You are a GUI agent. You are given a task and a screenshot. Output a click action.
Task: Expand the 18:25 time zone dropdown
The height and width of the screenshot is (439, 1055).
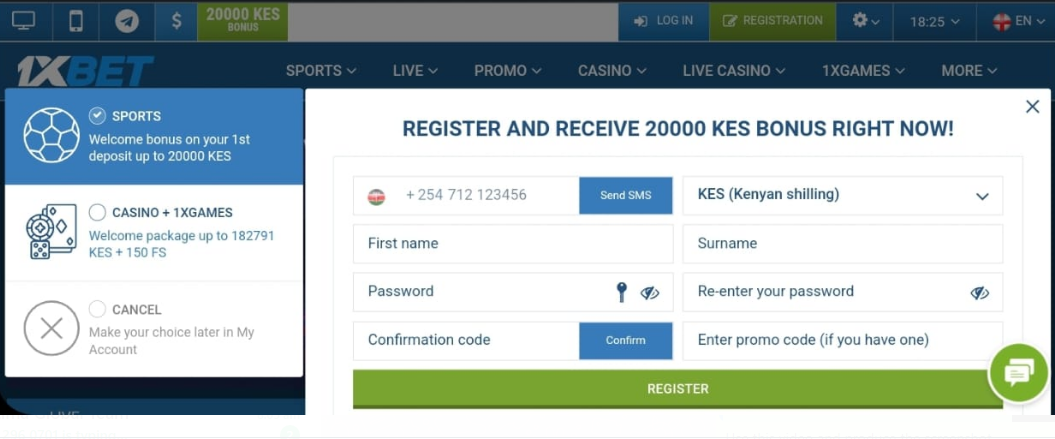tap(934, 21)
